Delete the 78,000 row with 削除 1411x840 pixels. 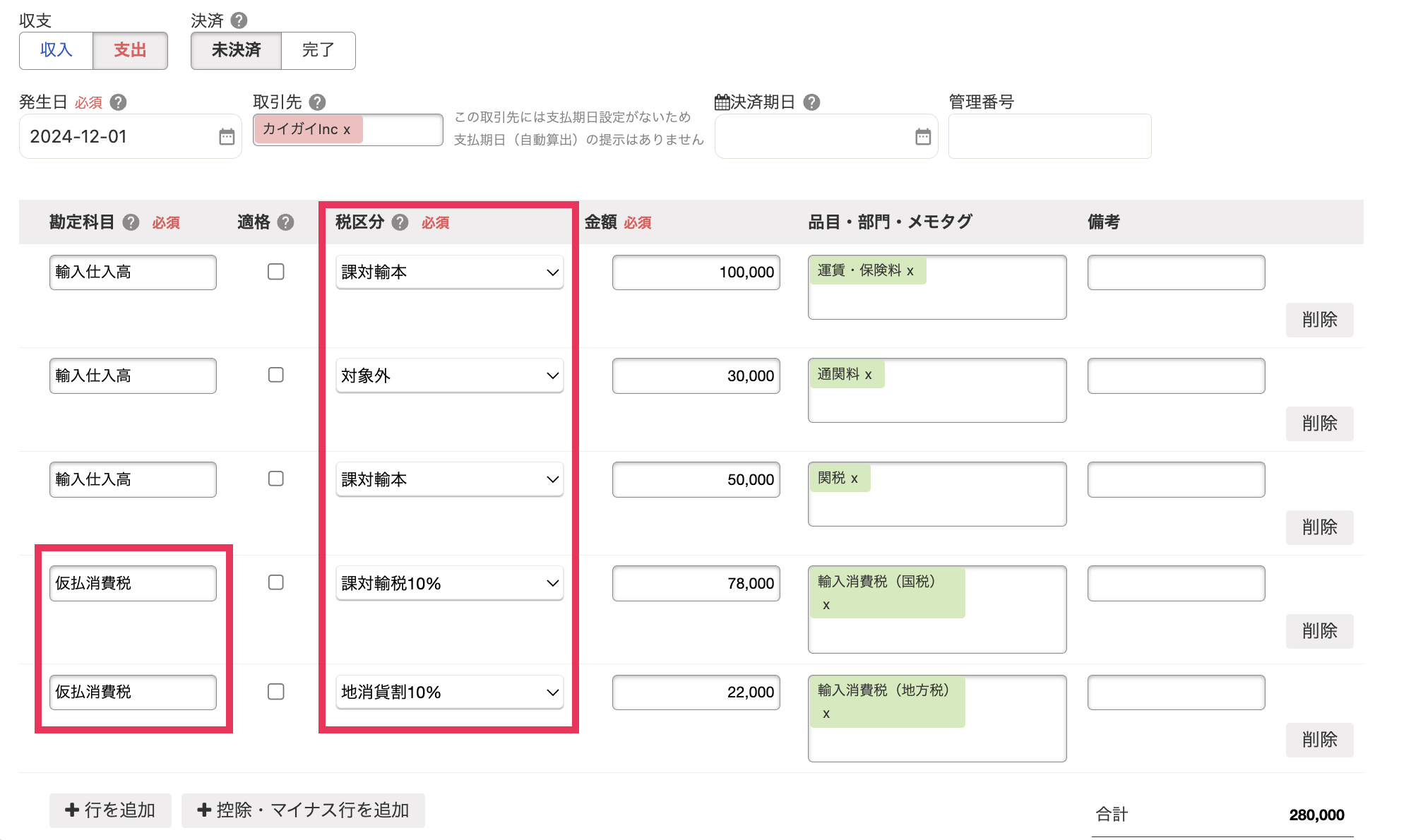(x=1319, y=631)
